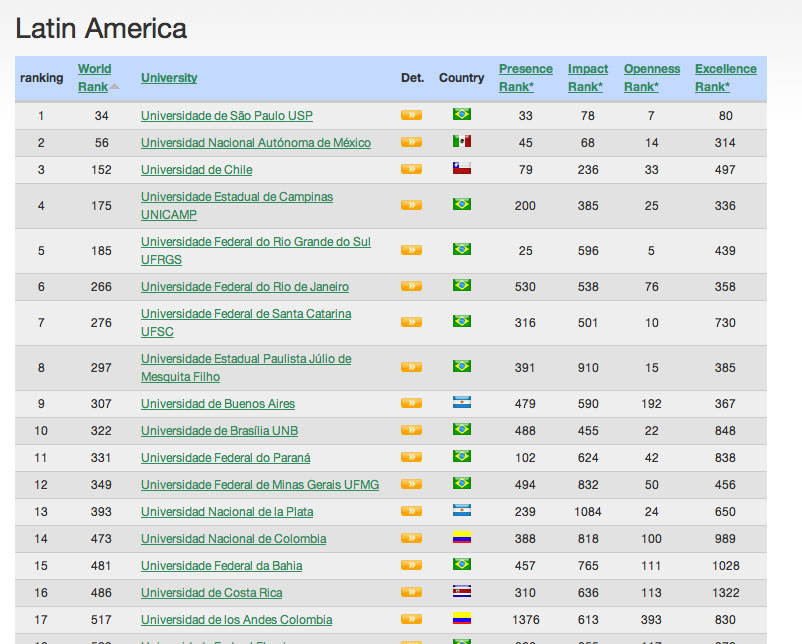Image resolution: width=802 pixels, height=644 pixels.
Task: Sort table by University header
Action: pyautogui.click(x=169, y=78)
